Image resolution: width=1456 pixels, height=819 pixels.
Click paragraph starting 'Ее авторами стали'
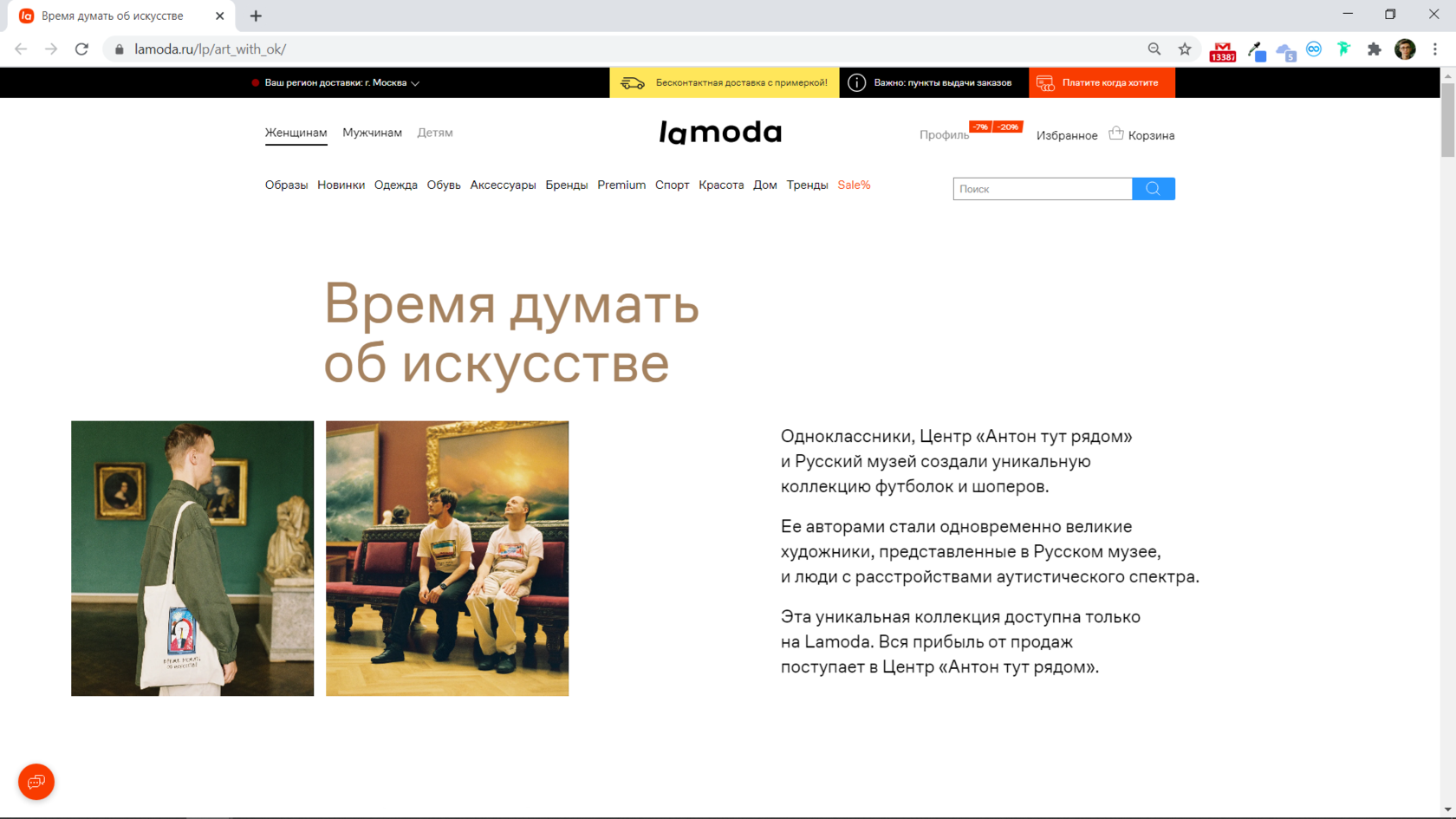[990, 551]
